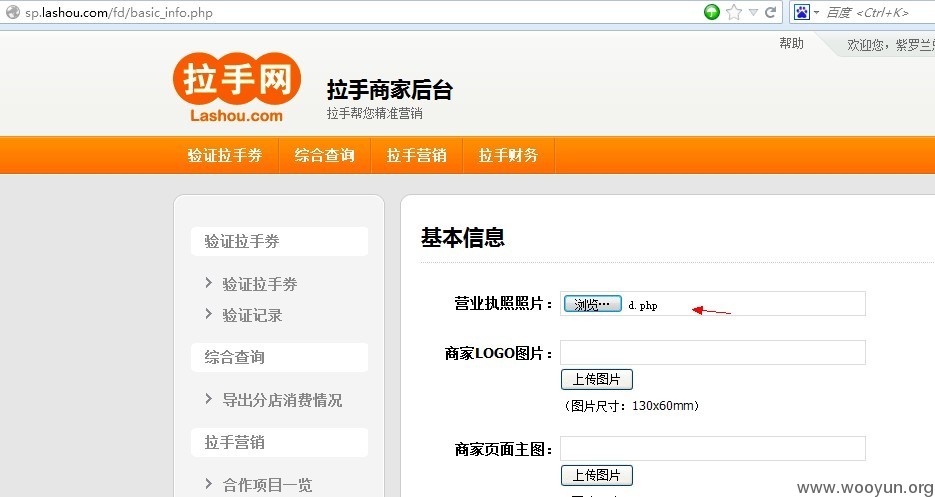
Task: Click the 营业执照照片 field label
Action: coord(503,304)
